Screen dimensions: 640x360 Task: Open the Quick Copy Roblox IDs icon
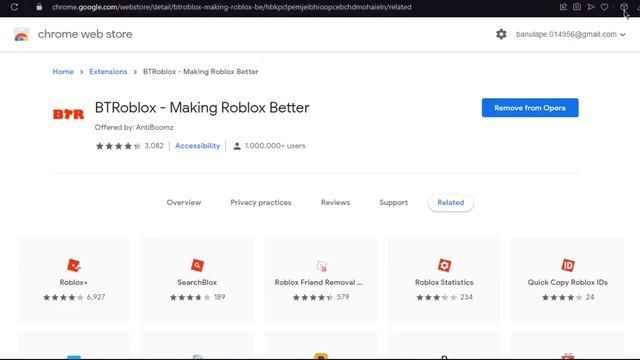[x=568, y=265]
